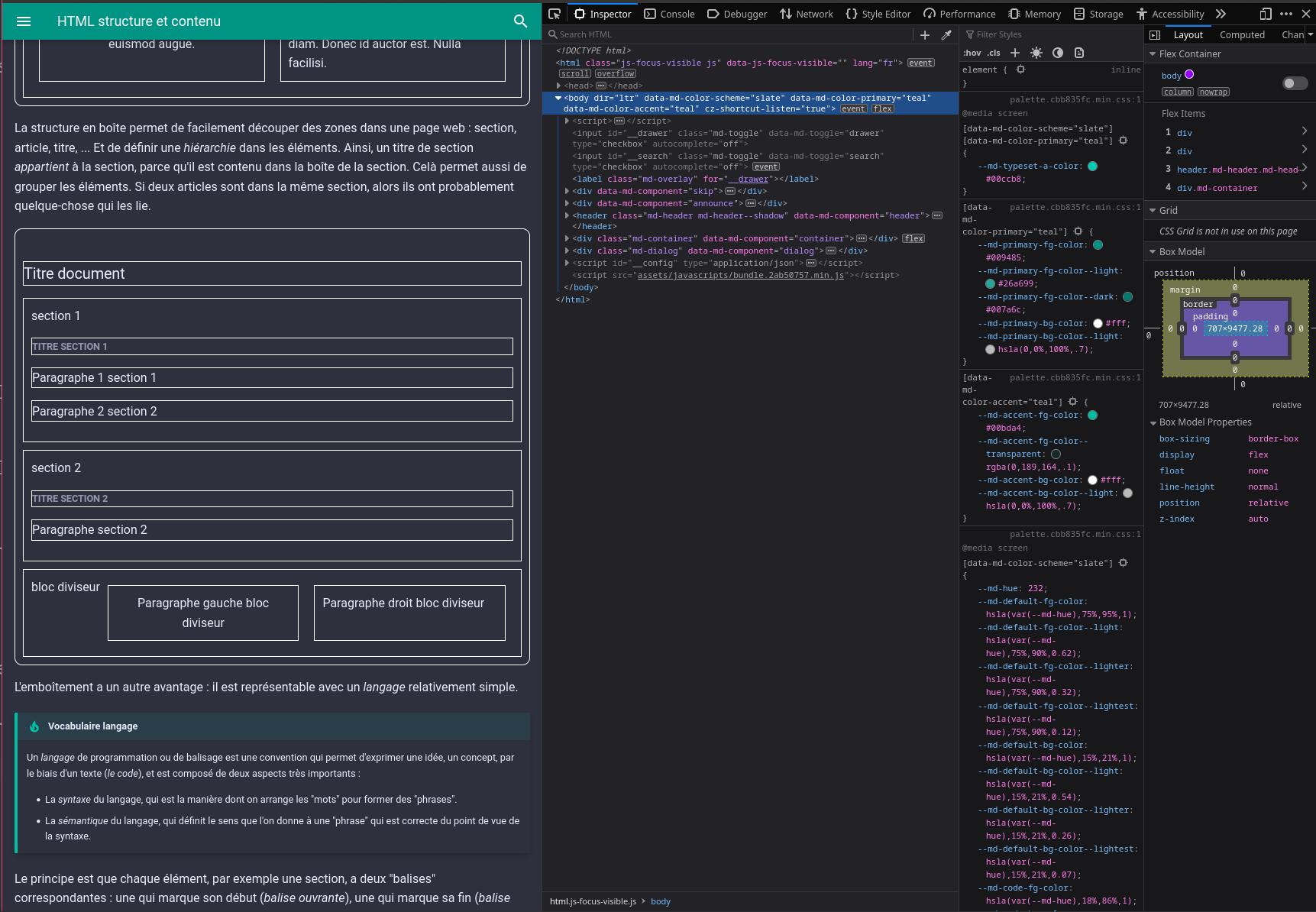Click the event badge on body element
Image resolution: width=1316 pixels, height=912 pixels.
pos(854,108)
